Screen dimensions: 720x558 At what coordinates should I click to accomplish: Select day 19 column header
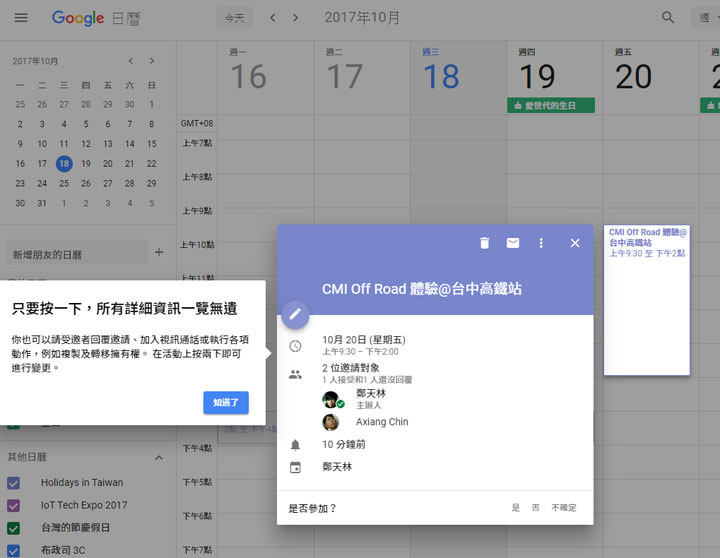(x=537, y=76)
